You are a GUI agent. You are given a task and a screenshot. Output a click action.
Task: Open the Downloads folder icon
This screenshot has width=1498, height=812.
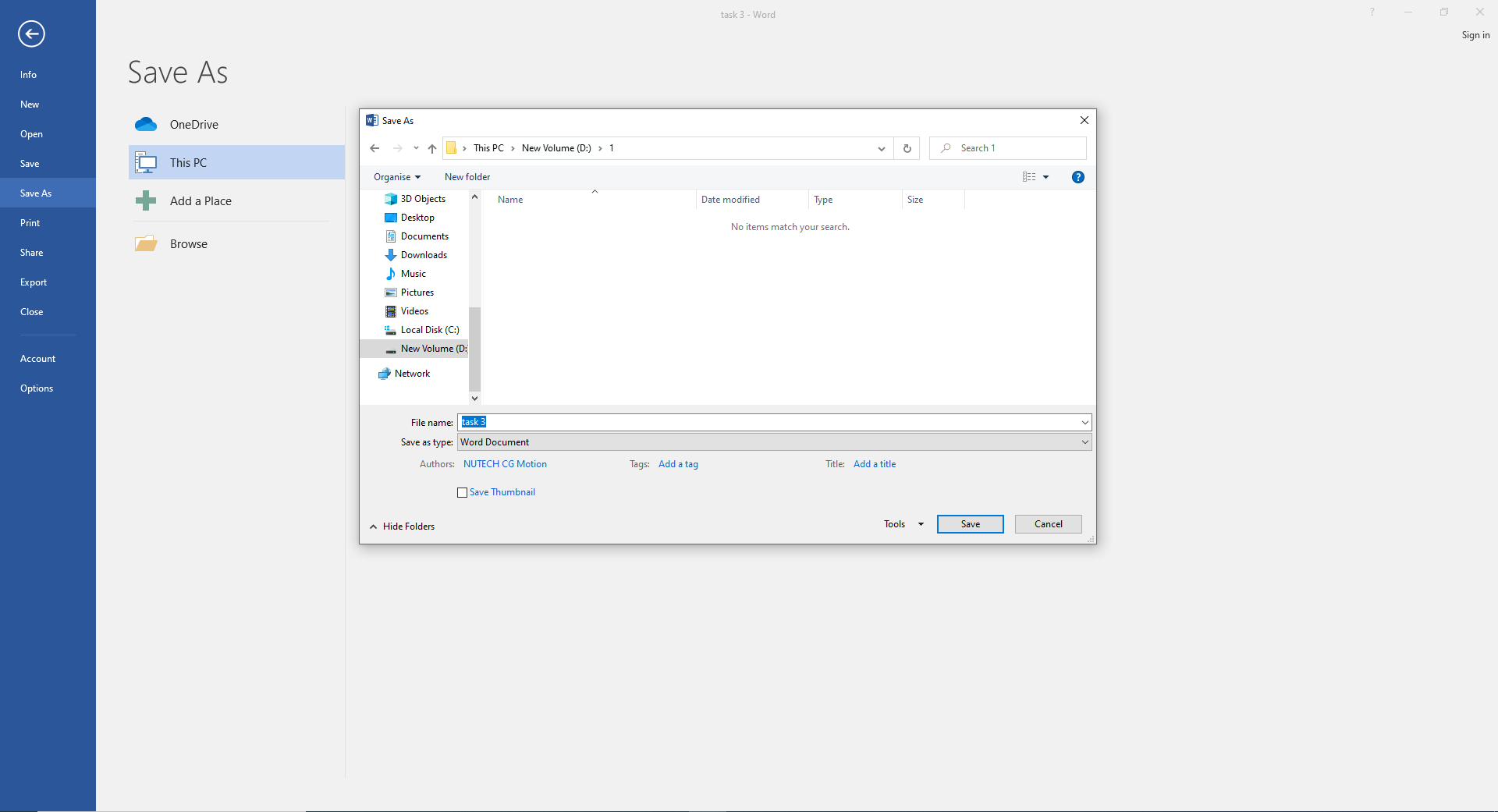391,255
